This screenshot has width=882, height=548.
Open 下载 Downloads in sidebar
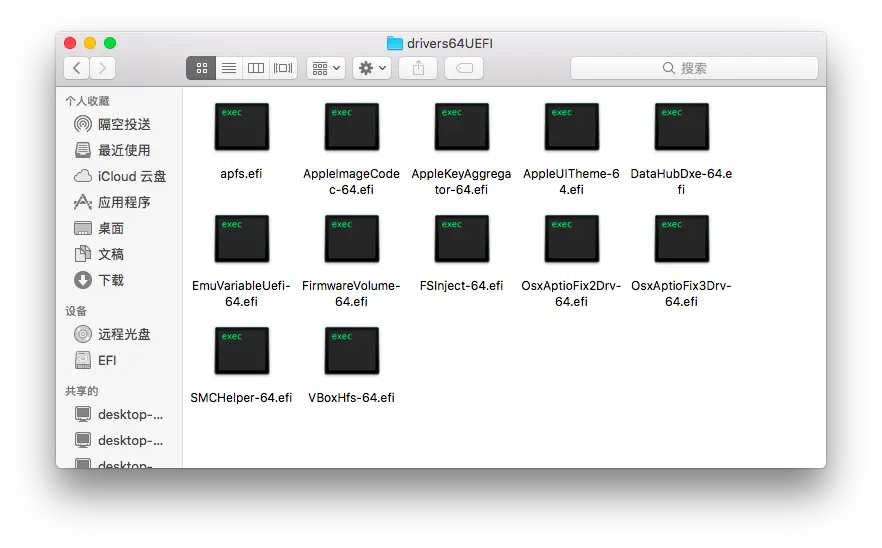tap(99, 280)
